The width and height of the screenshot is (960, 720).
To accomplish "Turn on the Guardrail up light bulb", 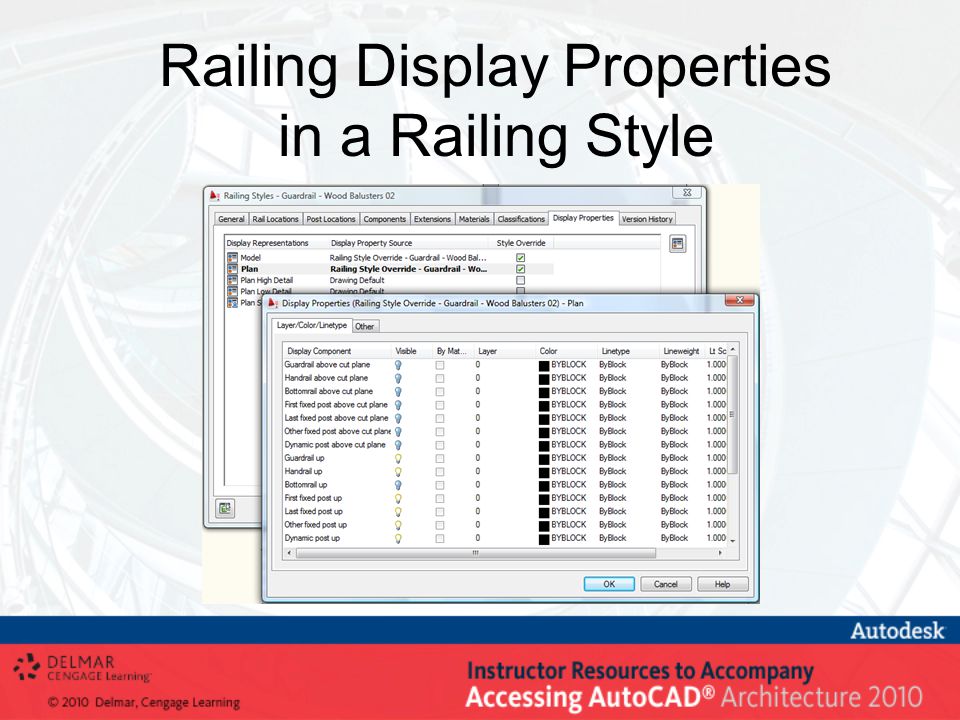I will 398,459.
